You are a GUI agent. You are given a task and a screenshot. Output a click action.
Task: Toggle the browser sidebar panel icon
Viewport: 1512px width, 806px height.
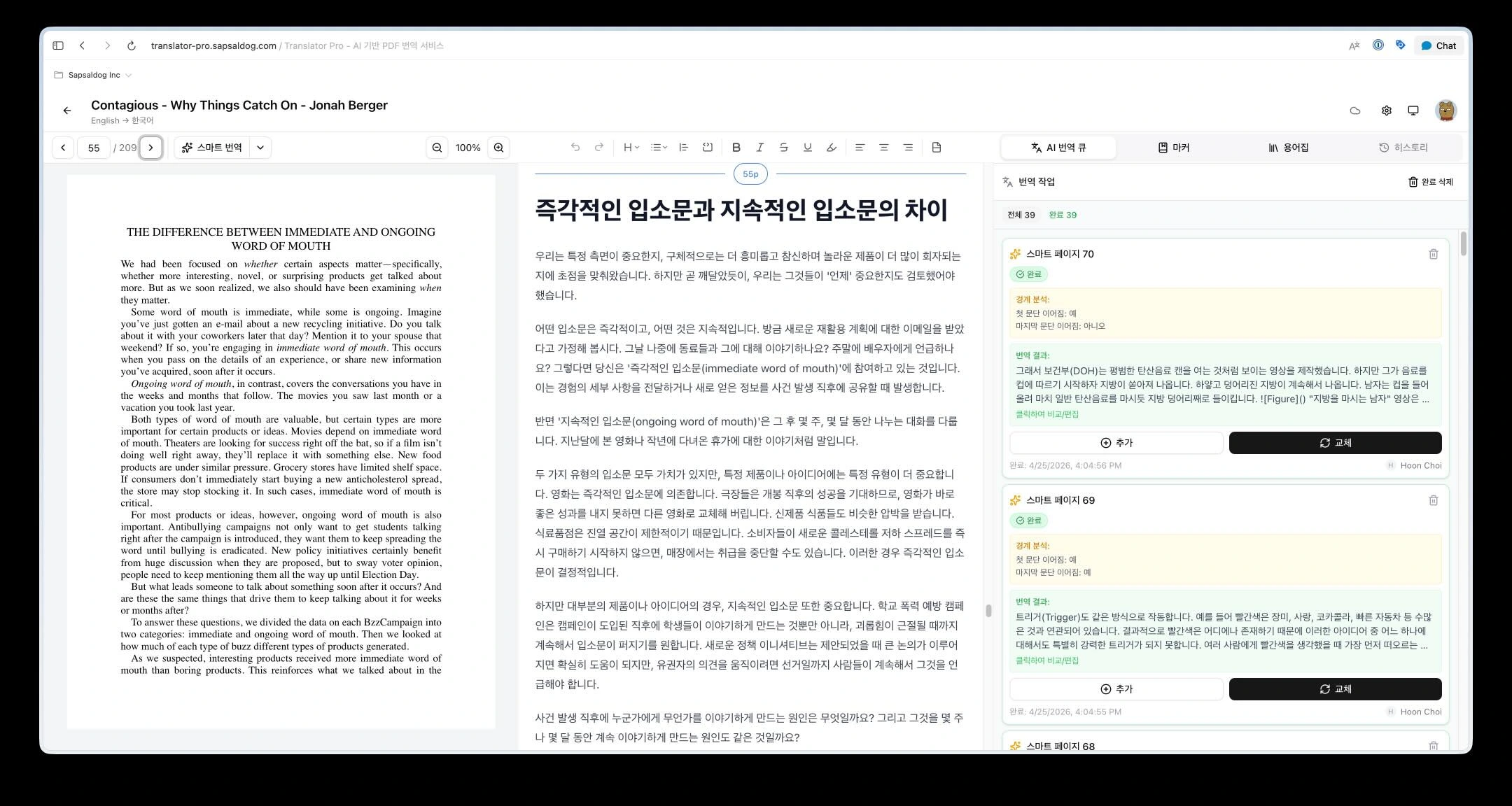pos(58,45)
